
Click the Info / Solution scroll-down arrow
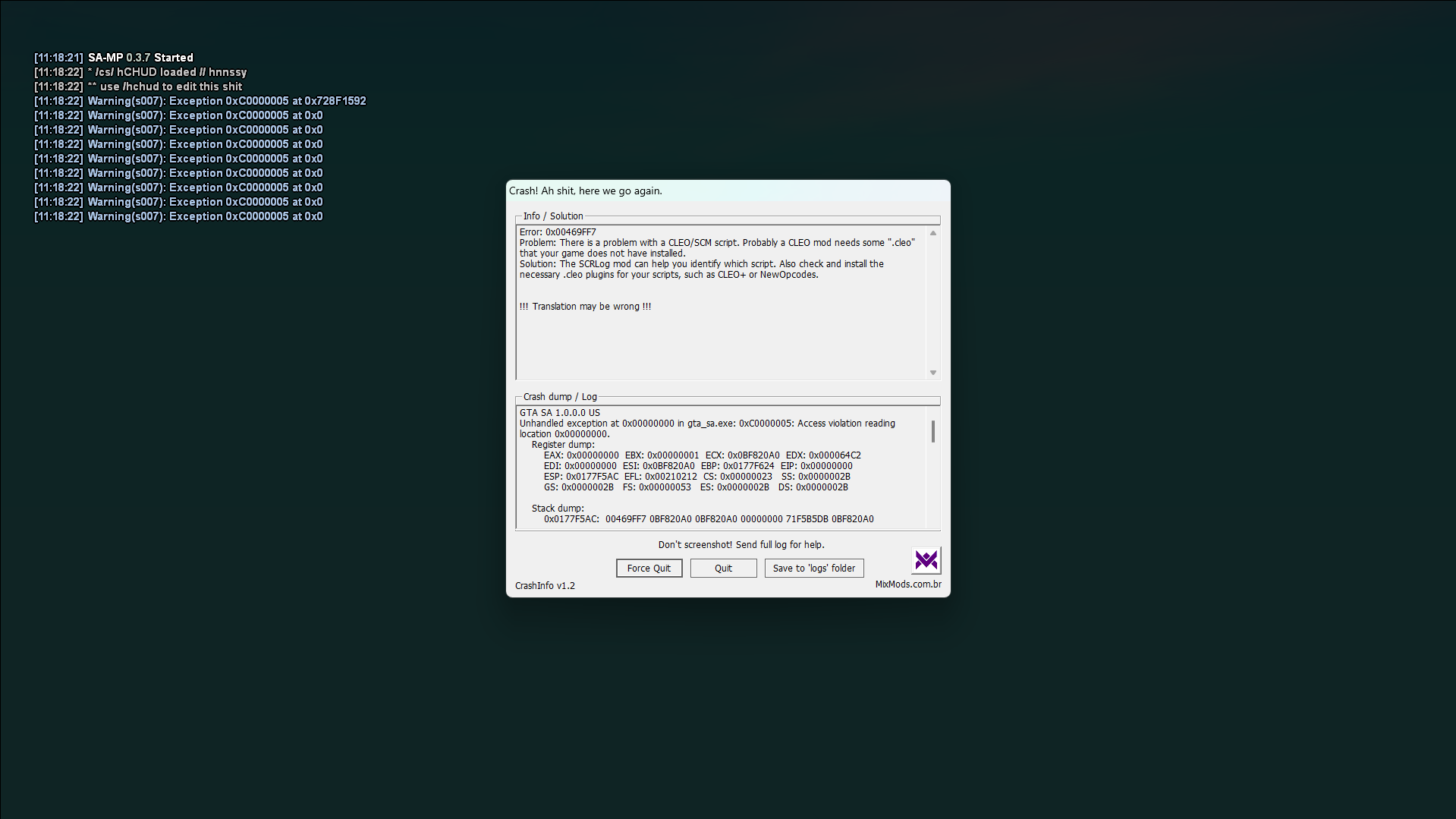(x=932, y=373)
